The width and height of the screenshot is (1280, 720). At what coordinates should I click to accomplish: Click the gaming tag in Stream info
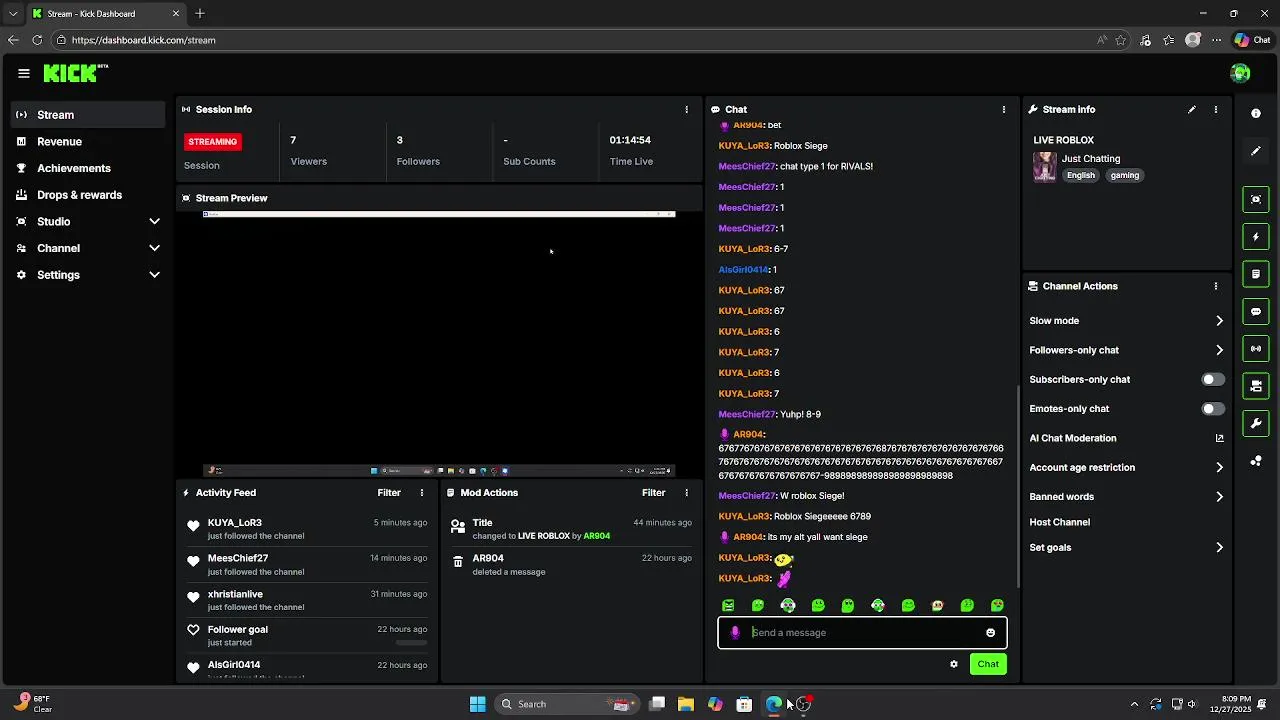[x=1125, y=175]
